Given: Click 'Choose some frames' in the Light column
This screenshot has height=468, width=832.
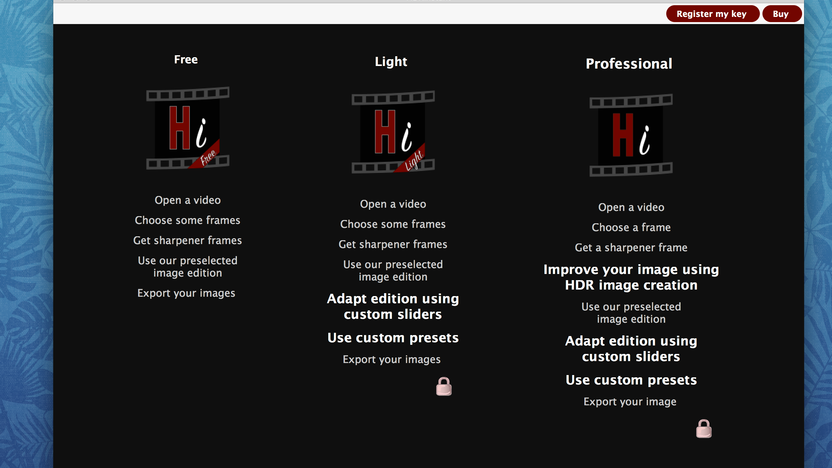Looking at the screenshot, I should point(393,224).
